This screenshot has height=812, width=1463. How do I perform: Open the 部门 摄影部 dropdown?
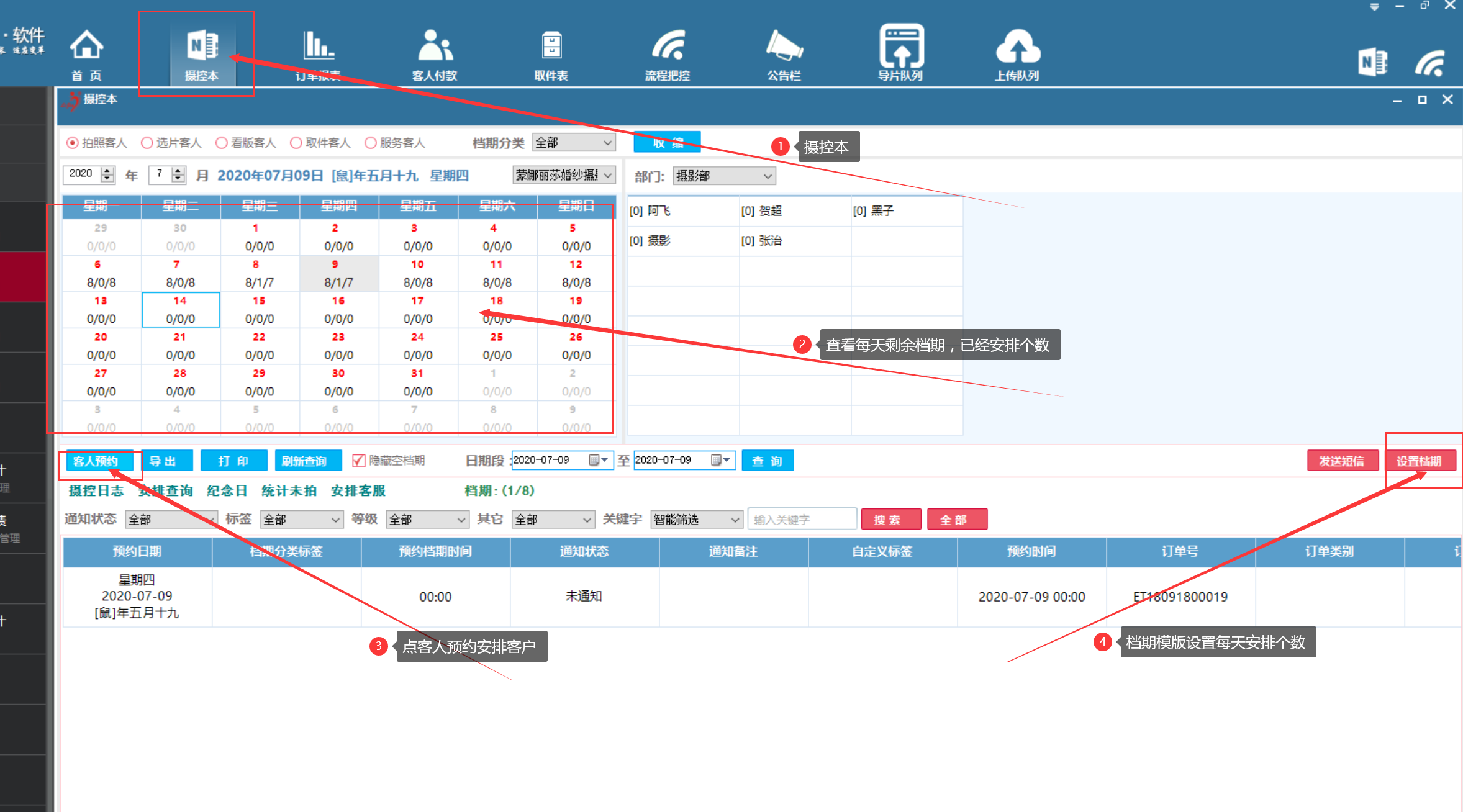tap(724, 176)
